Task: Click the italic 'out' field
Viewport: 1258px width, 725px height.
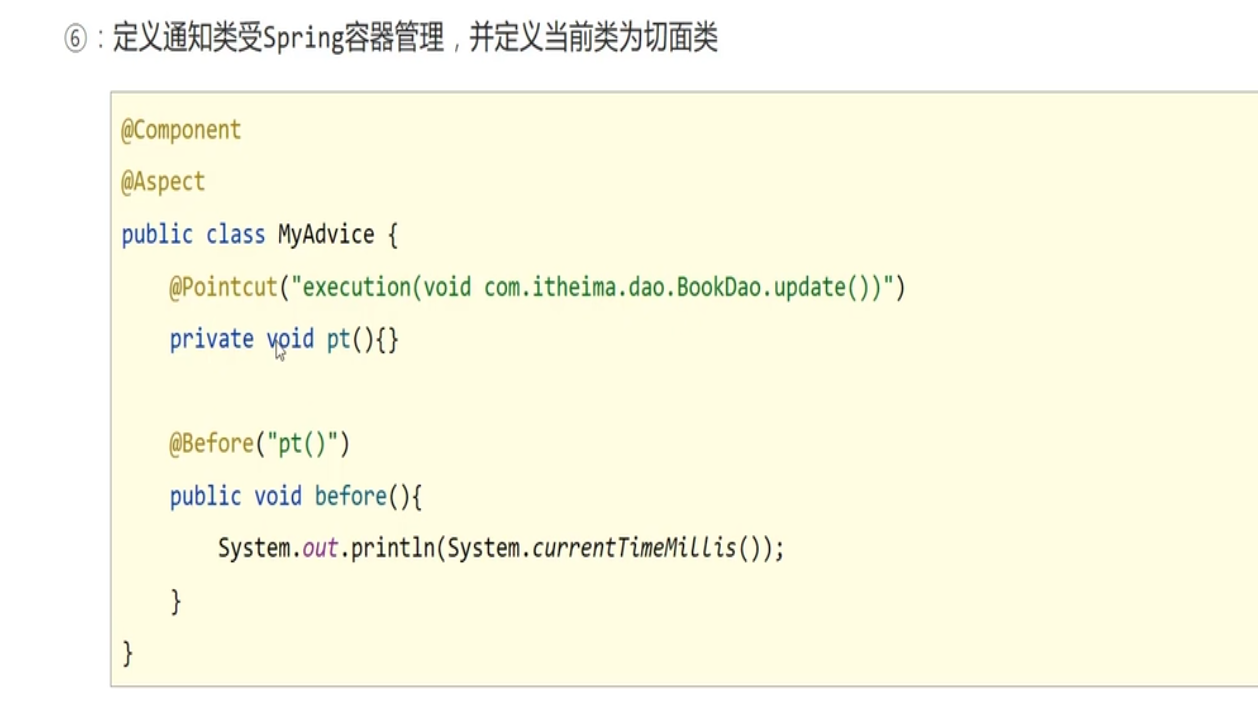Action: [x=319, y=549]
